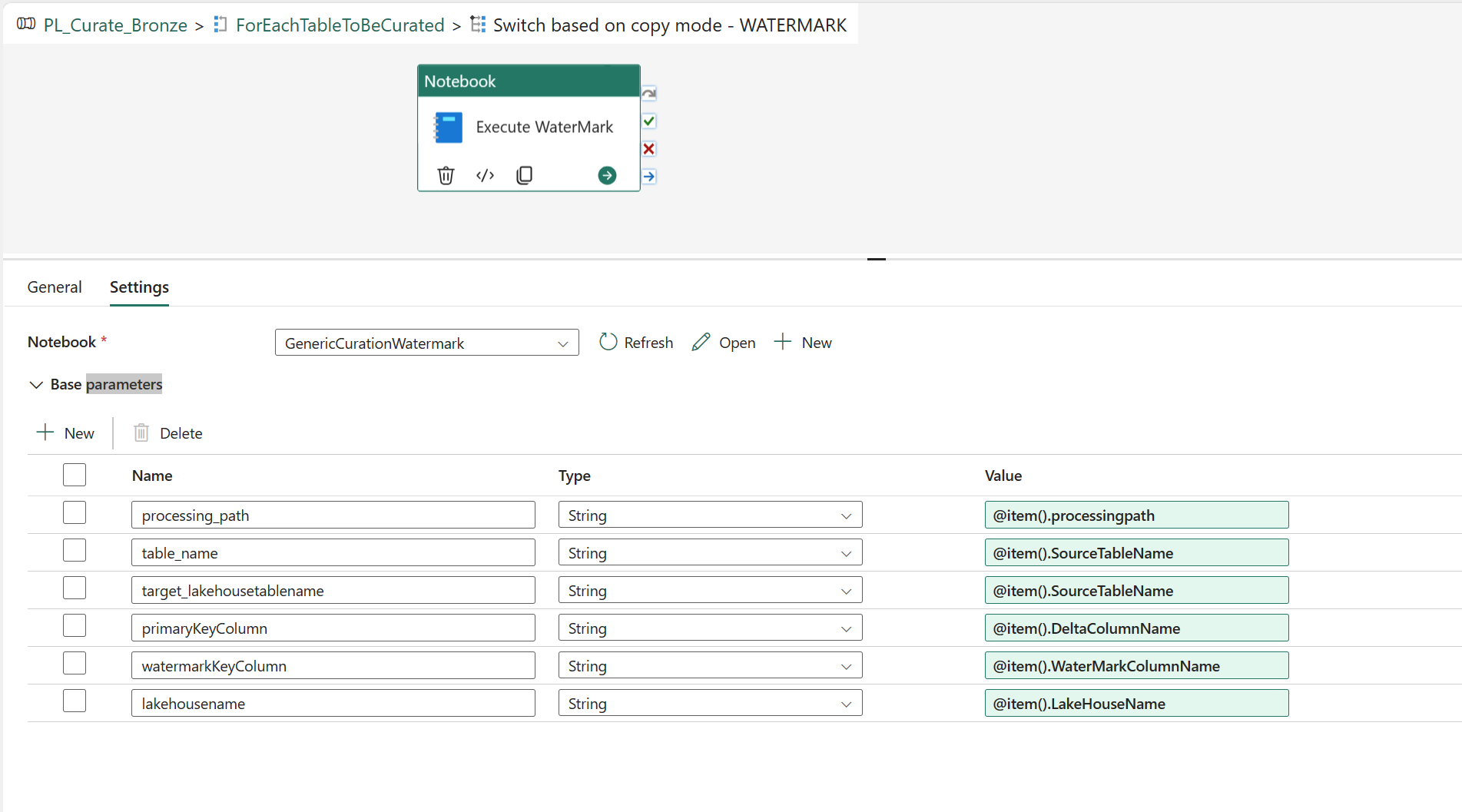Open the String type dropdown for table_name
Image resolution: width=1462 pixels, height=812 pixels.
[845, 552]
